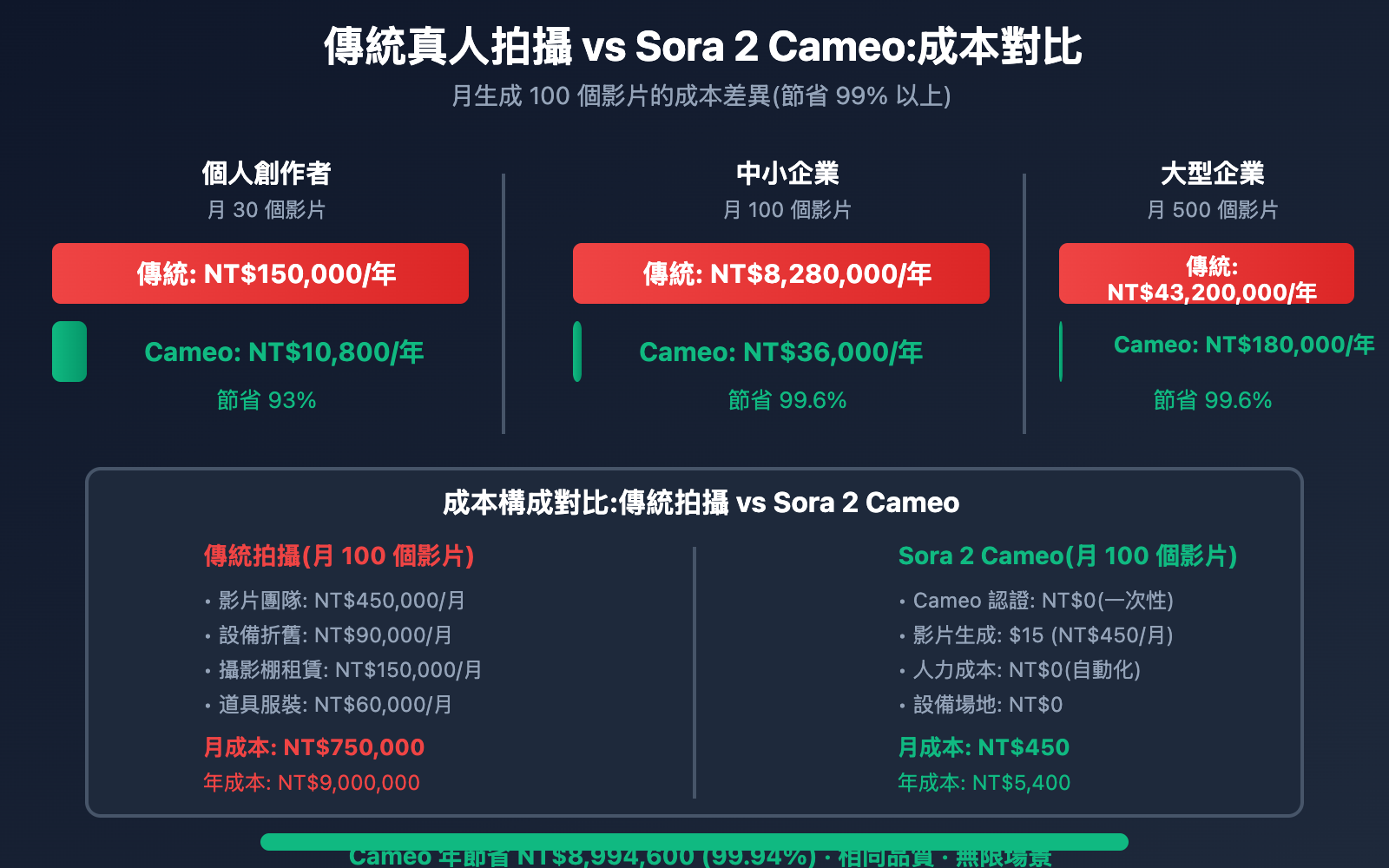Click the 月成本: NT$750,000 total

313,747
